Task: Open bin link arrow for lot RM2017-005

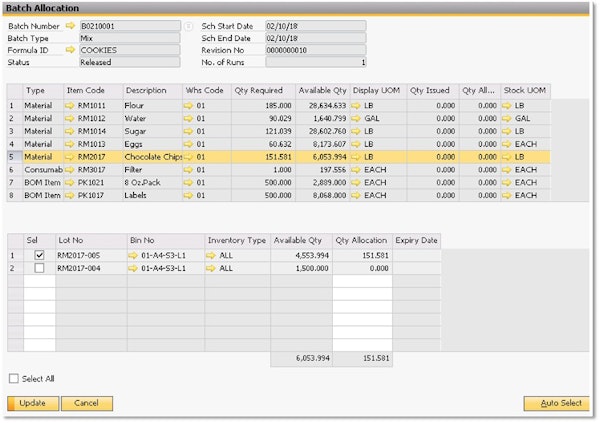Action: pyautogui.click(x=133, y=255)
